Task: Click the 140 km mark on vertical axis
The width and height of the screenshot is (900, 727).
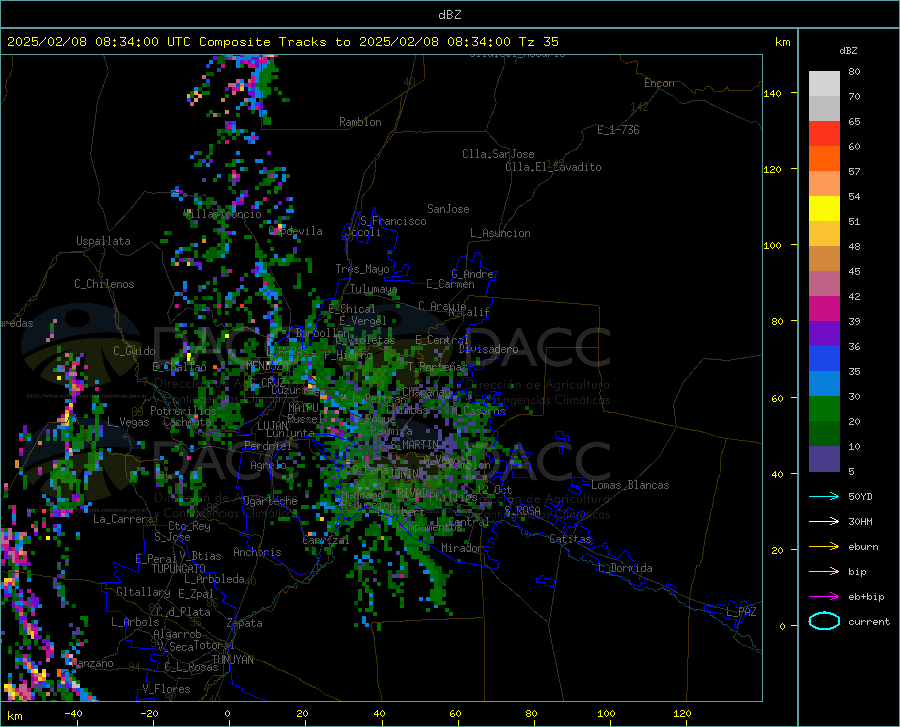Action: [772, 93]
